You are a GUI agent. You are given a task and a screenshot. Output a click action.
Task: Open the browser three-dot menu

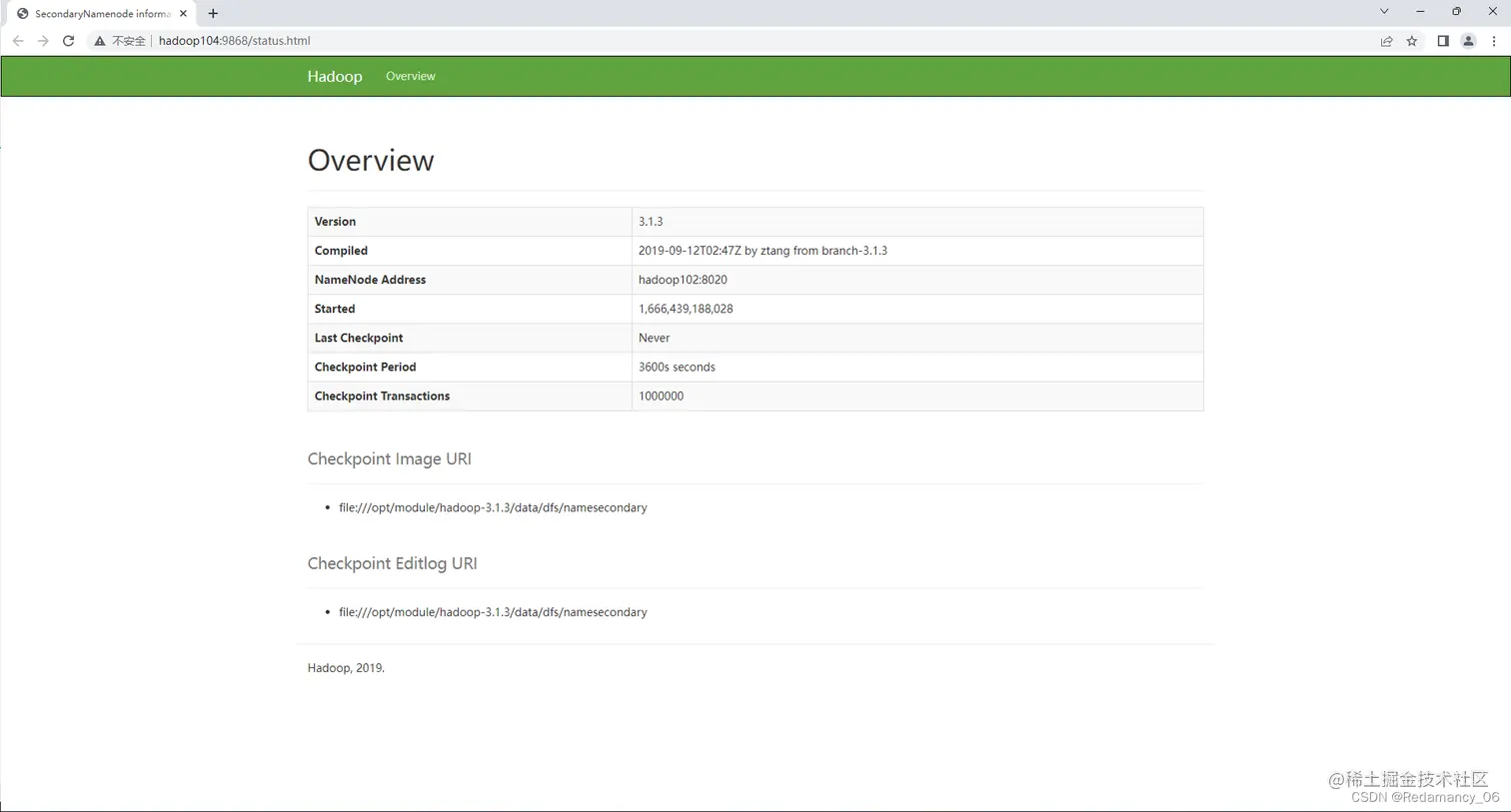tap(1494, 41)
